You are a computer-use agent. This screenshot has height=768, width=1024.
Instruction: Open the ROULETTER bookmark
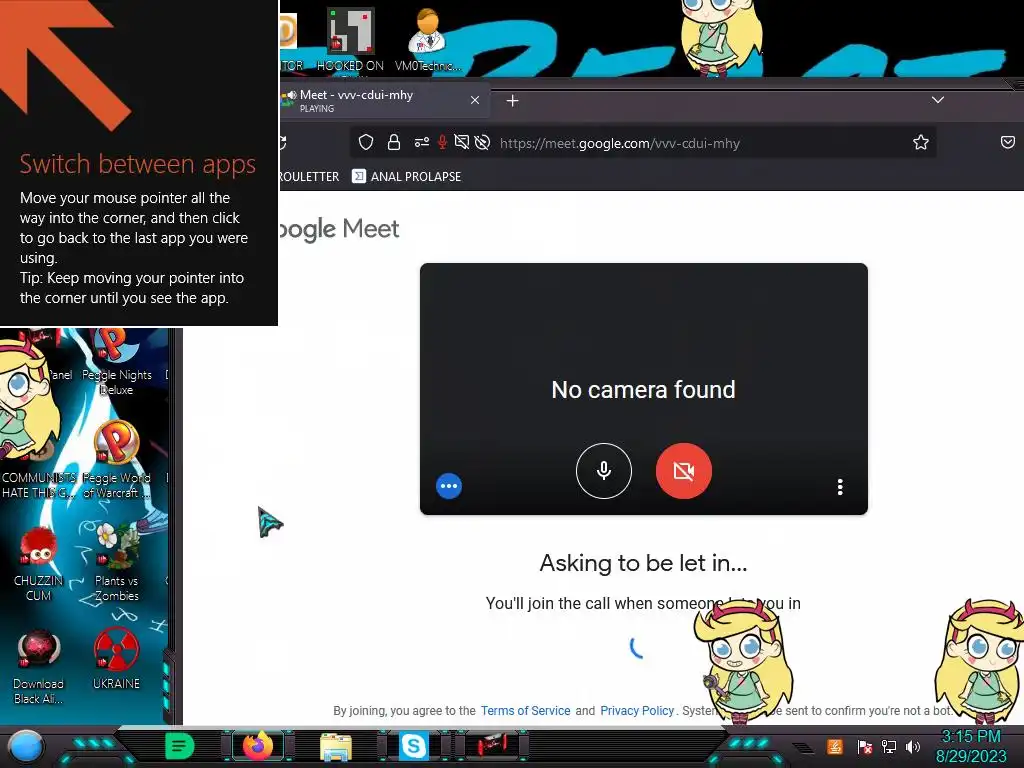point(309,176)
